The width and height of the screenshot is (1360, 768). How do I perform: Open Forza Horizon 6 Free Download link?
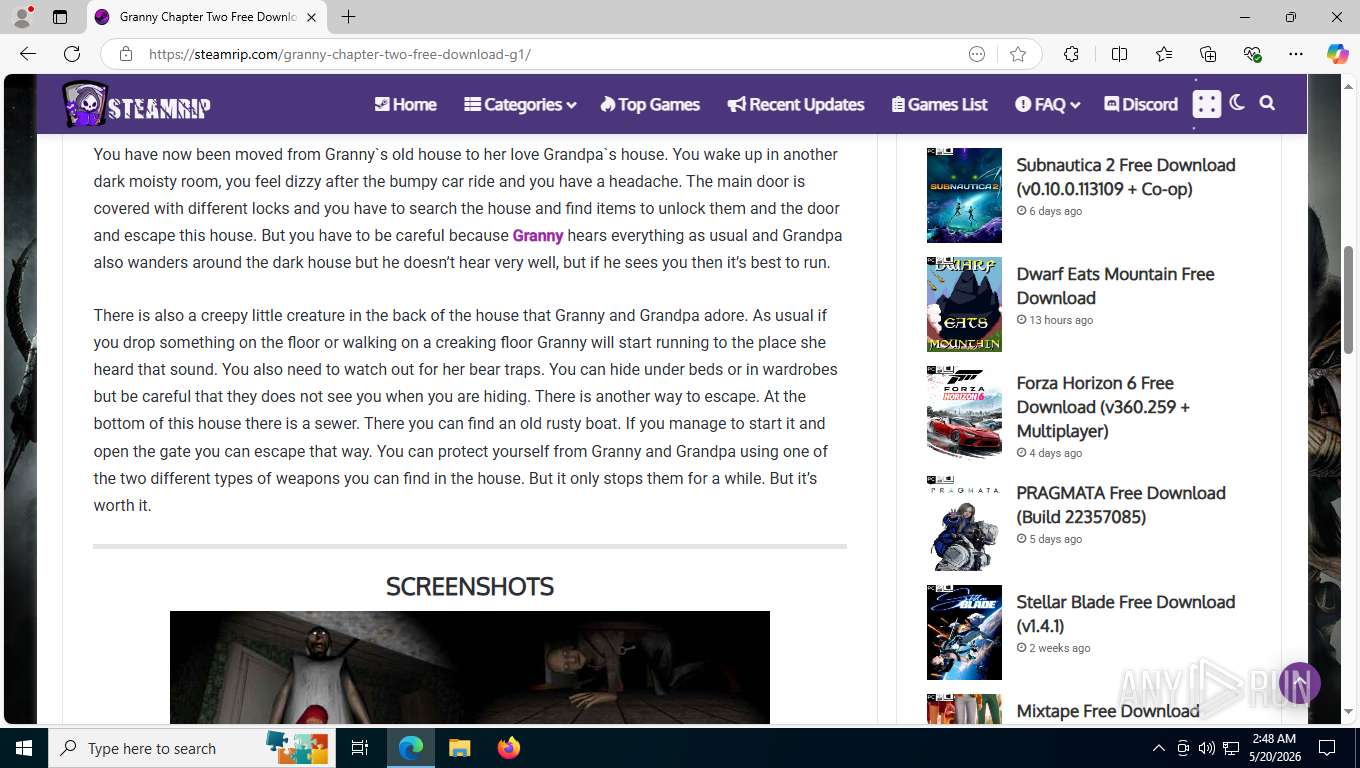click(x=1103, y=407)
